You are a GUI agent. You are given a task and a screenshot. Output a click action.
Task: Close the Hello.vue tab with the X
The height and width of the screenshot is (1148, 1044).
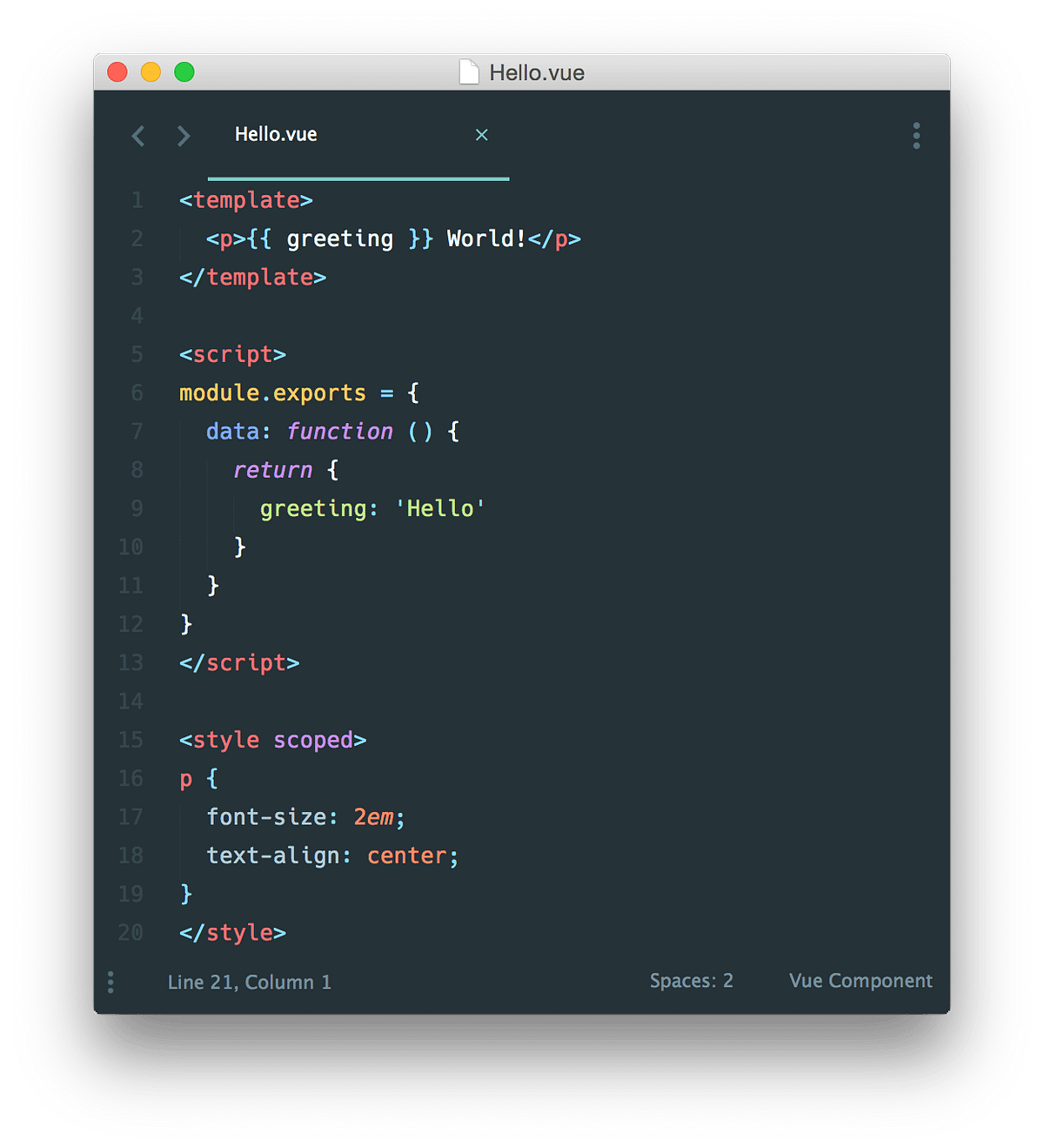(x=482, y=135)
